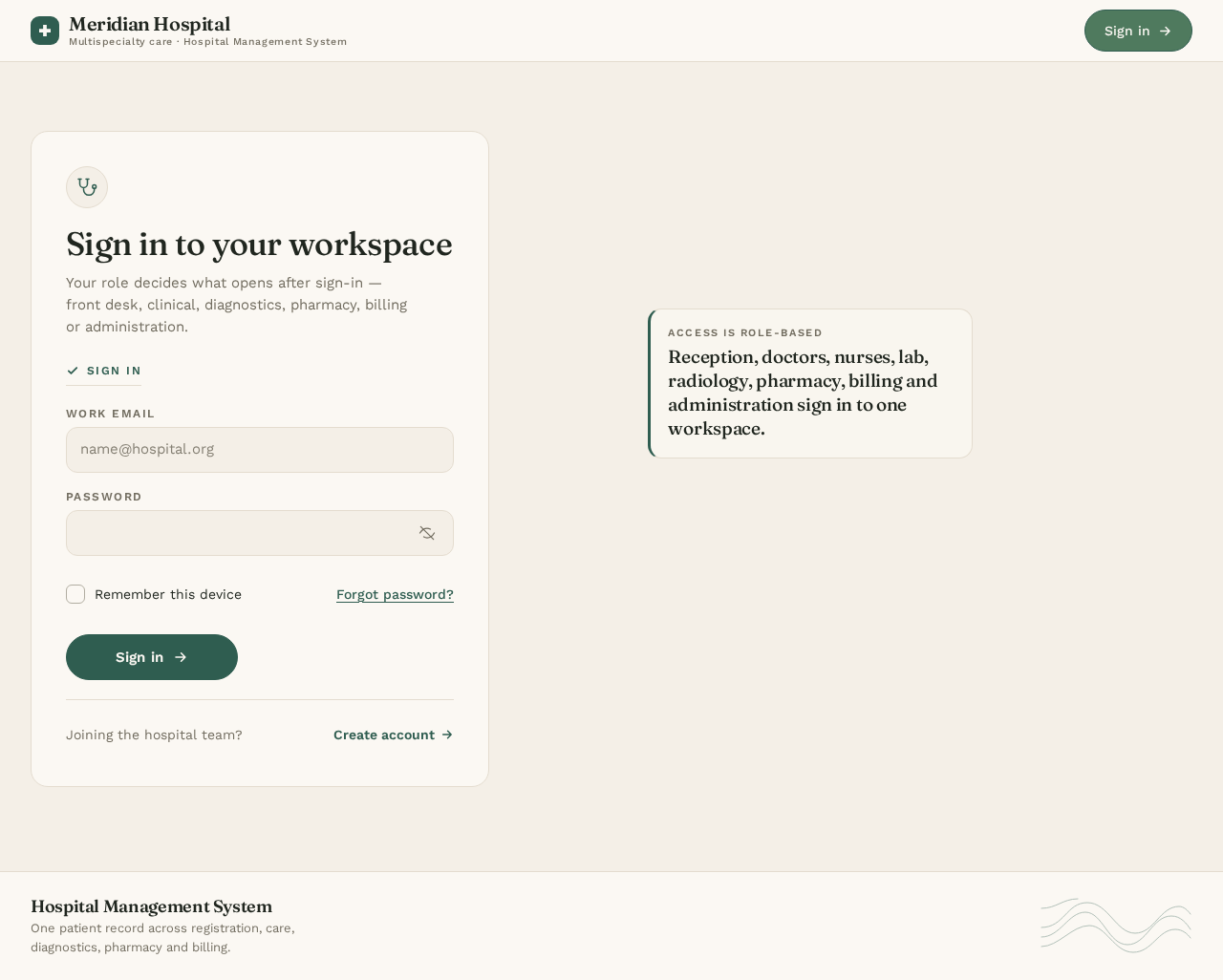
Task: Click the 'ACCESS IS ROLE-BASED' label
Action: pyautogui.click(x=745, y=332)
